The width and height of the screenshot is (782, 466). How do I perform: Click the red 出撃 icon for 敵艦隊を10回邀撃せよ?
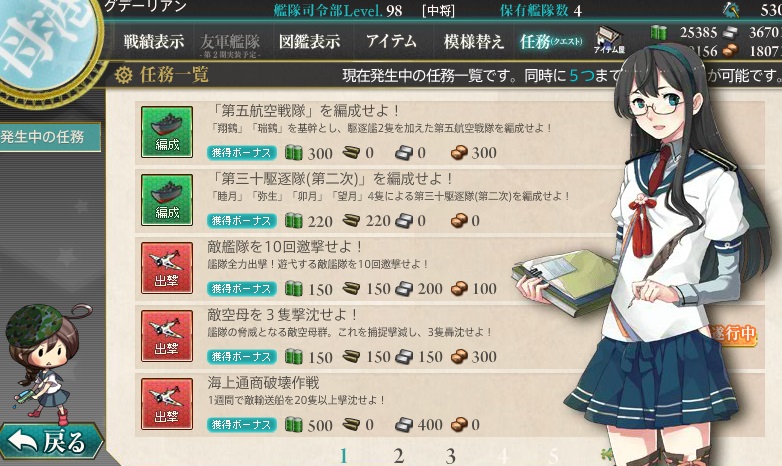pos(167,267)
